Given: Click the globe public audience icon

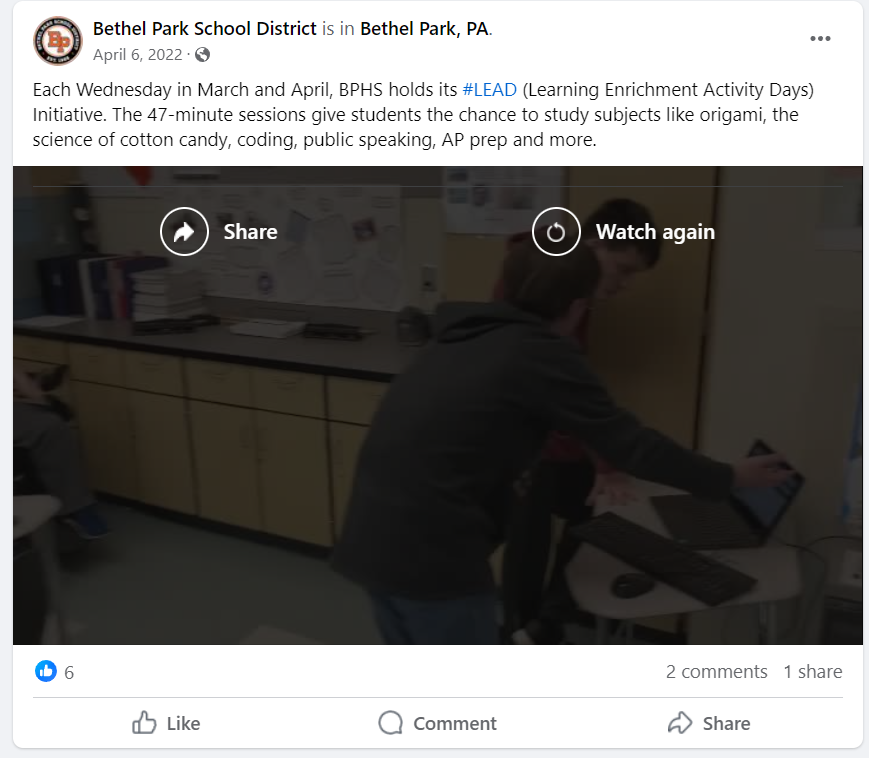Looking at the screenshot, I should coord(202,55).
